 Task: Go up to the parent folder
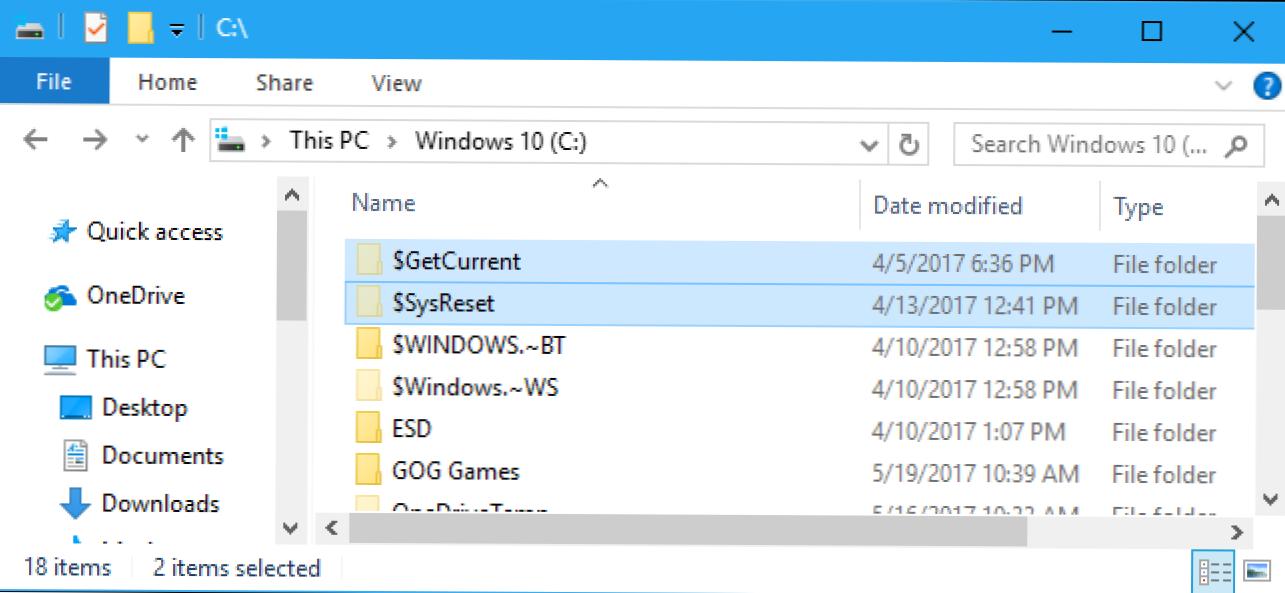pyautogui.click(x=182, y=140)
